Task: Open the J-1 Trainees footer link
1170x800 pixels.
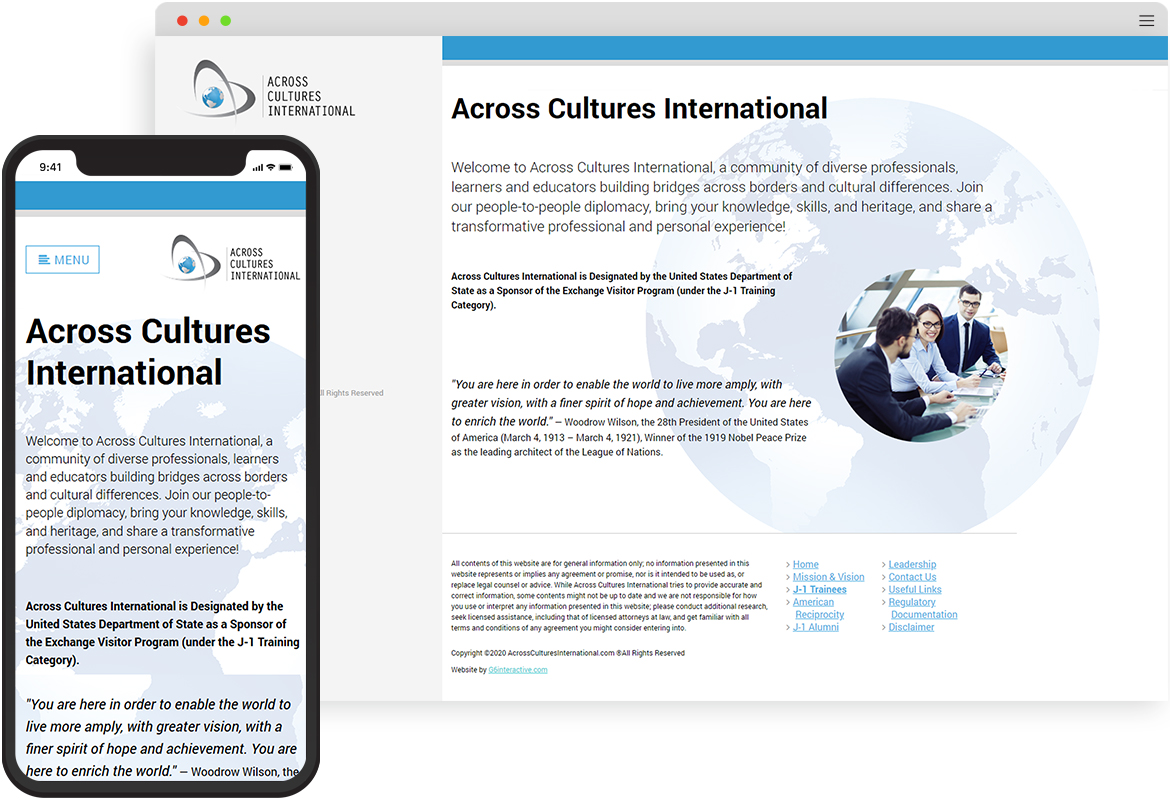Action: pos(819,590)
